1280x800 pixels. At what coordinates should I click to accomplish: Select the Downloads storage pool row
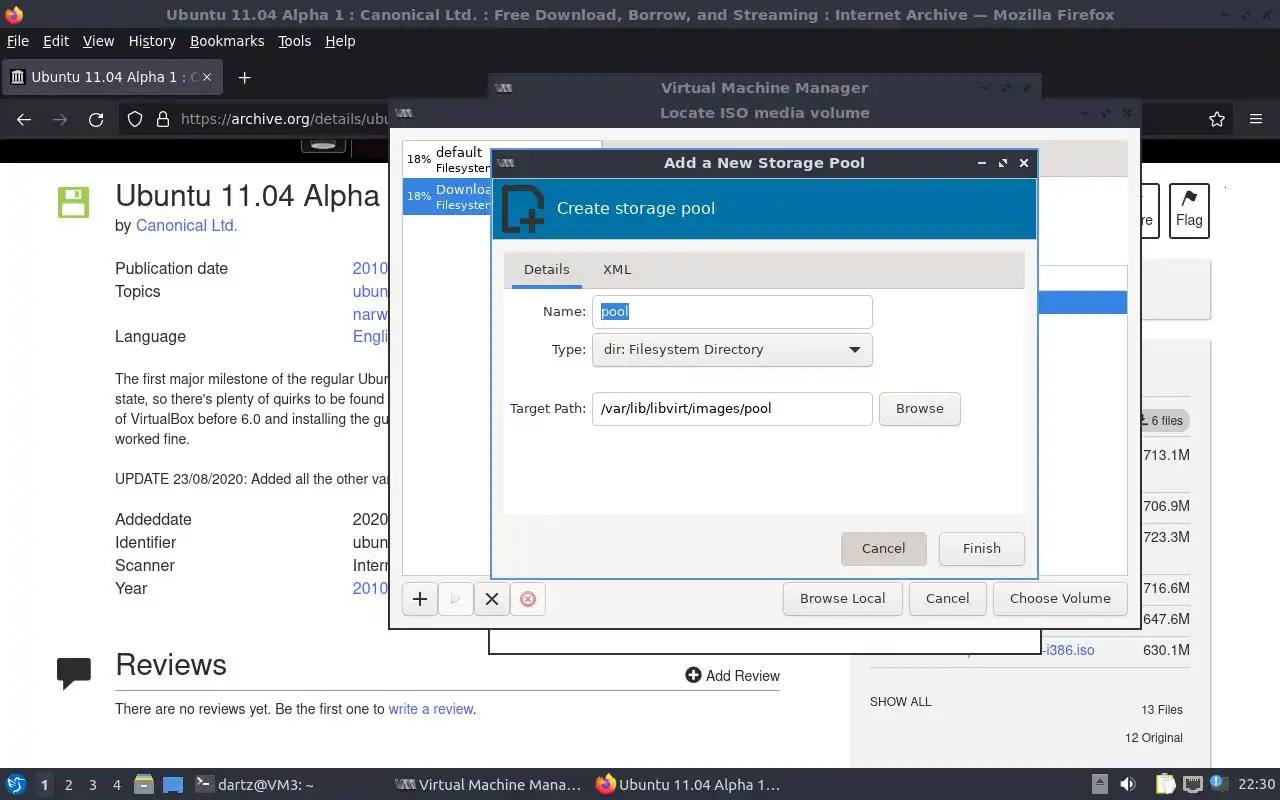point(448,196)
